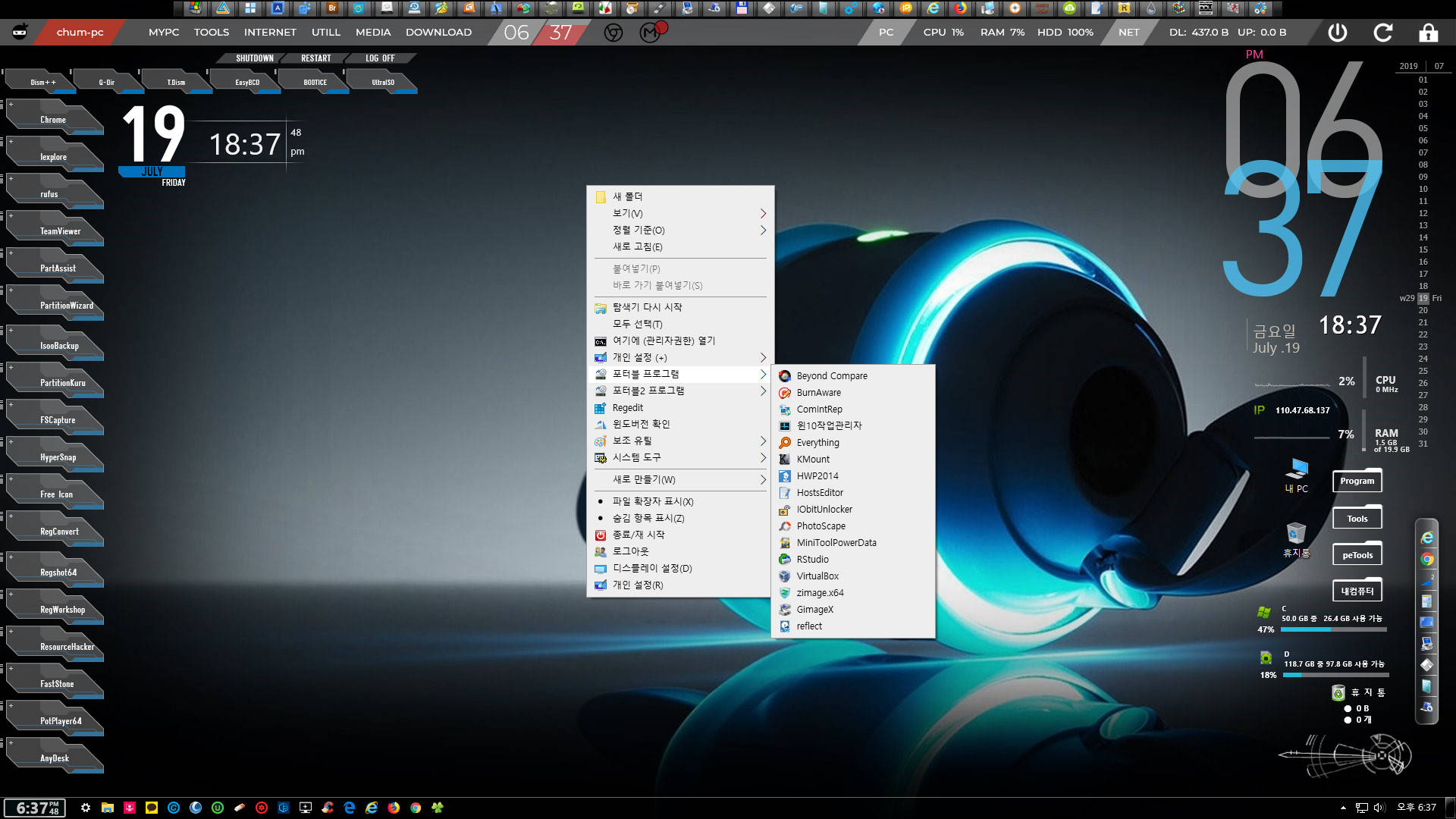
Task: Open the Program folder button
Action: pos(1357,481)
